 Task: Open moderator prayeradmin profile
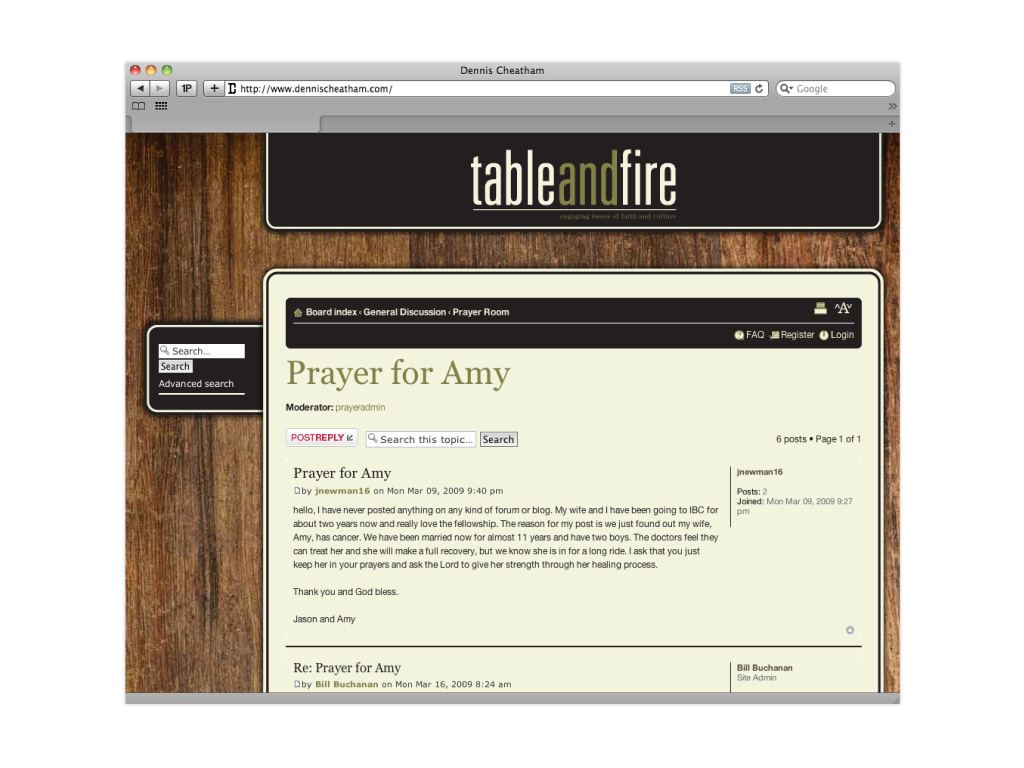(x=360, y=408)
